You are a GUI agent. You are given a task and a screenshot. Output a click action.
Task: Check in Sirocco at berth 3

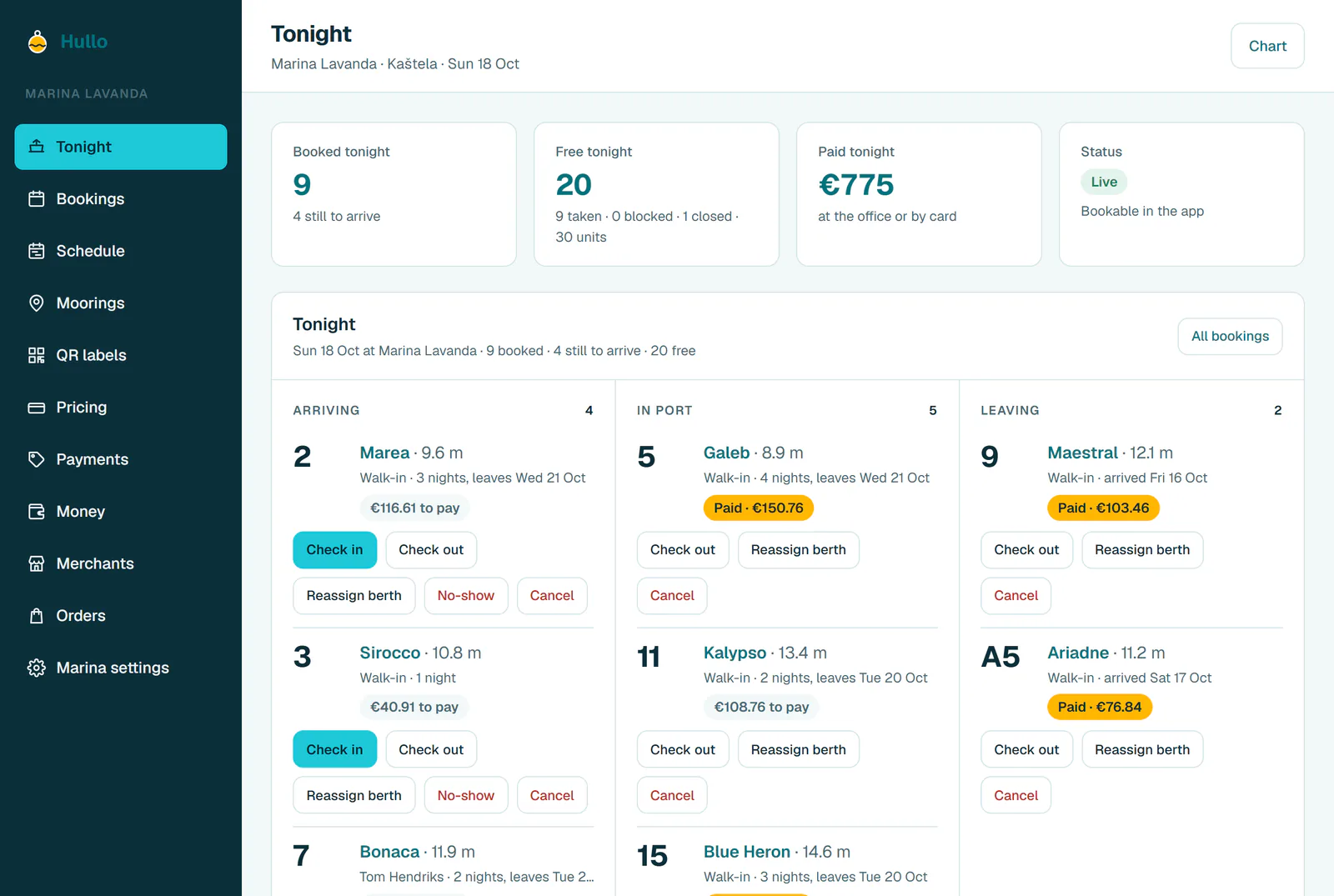point(334,749)
